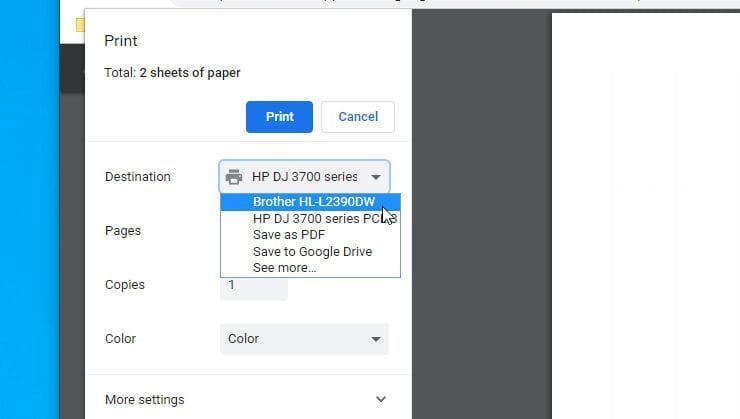Pick Save to Google Drive option
Screen dimensions: 740x419
(x=312, y=252)
